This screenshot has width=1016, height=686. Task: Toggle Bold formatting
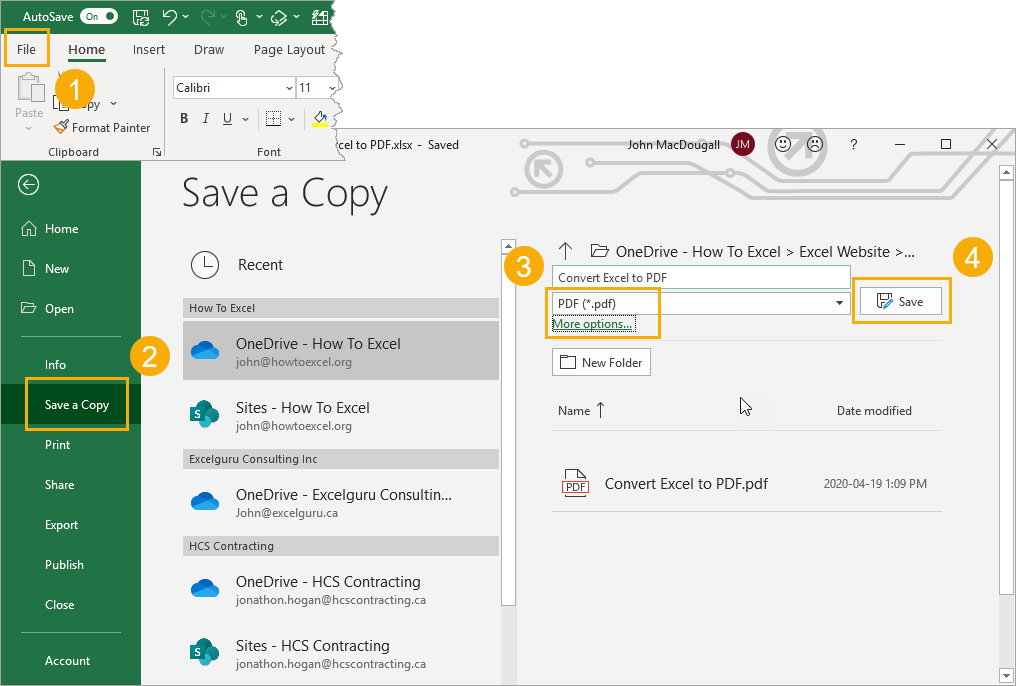click(184, 119)
